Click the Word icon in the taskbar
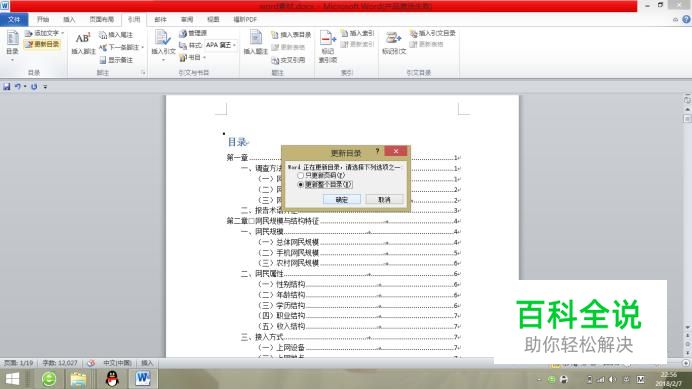Image resolution: width=692 pixels, height=389 pixels. click(143, 378)
